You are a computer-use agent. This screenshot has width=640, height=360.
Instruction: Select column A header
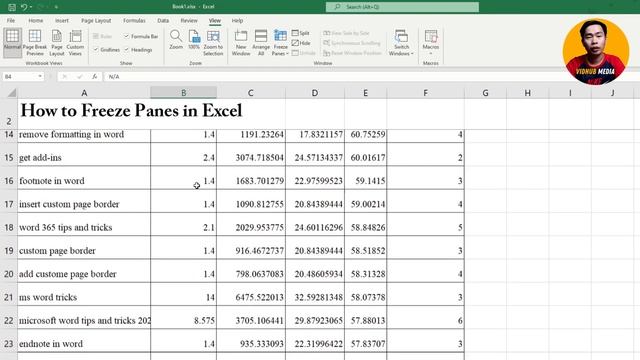tap(84, 93)
